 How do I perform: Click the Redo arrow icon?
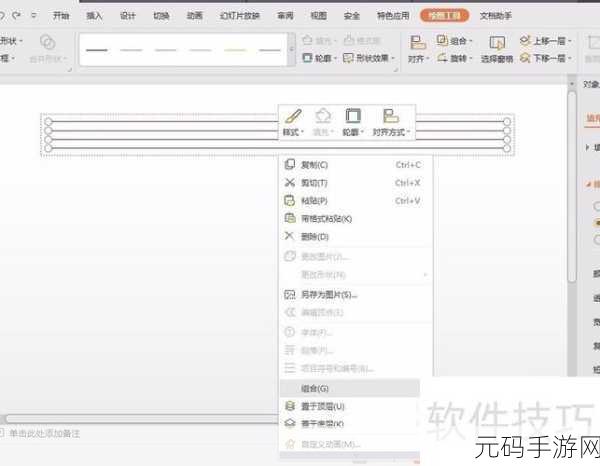[x=16, y=15]
